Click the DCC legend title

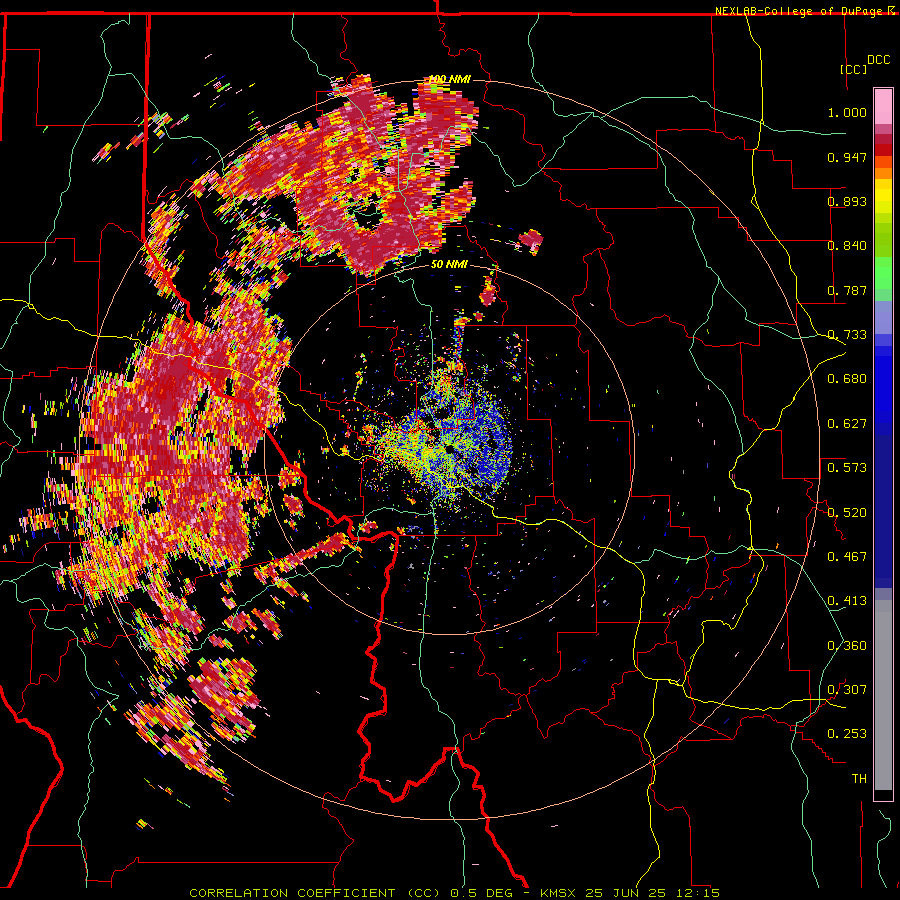[x=879, y=60]
